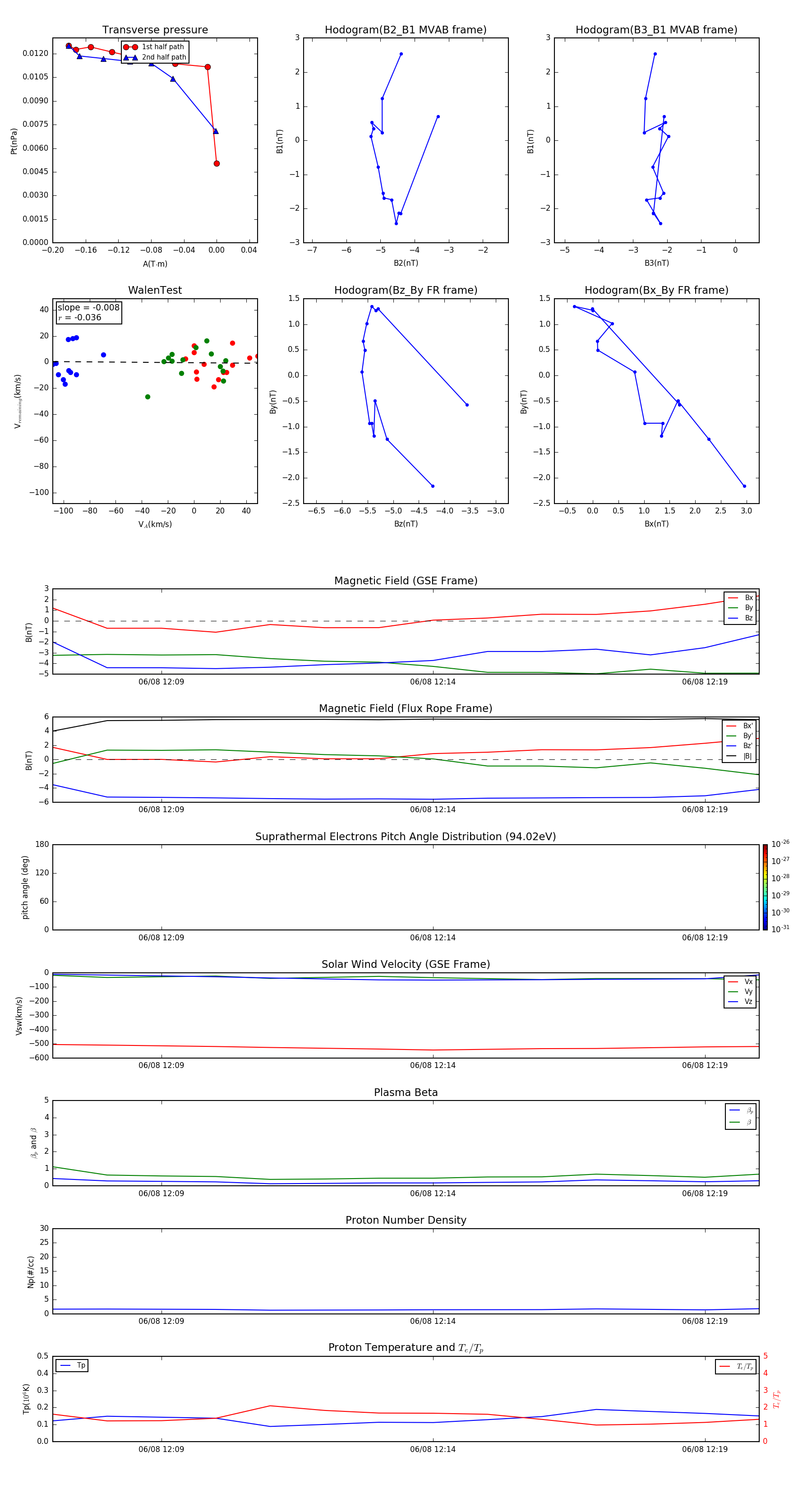Click the "slope = -0.008" annotation
The image size is (812, 1489).
(88, 308)
